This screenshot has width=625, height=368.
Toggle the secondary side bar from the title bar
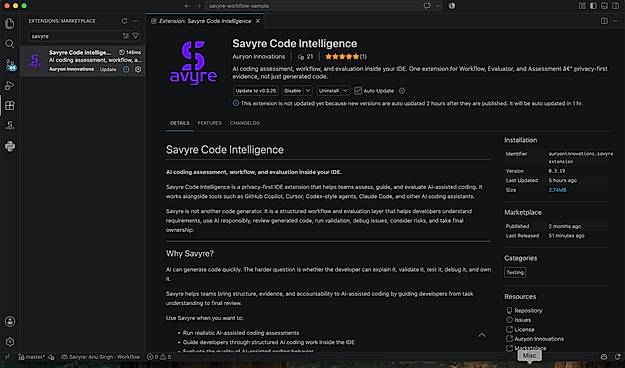click(615, 6)
